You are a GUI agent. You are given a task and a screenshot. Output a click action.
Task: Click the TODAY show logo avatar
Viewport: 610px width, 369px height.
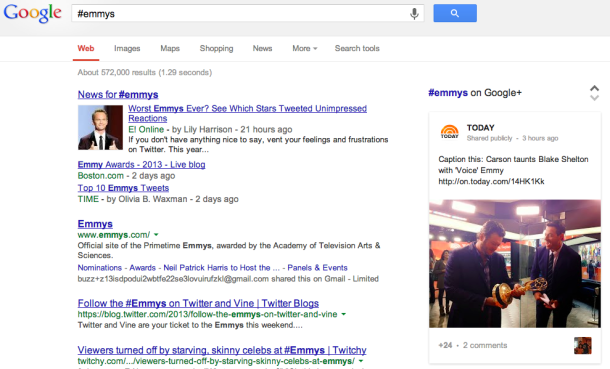[x=449, y=131]
